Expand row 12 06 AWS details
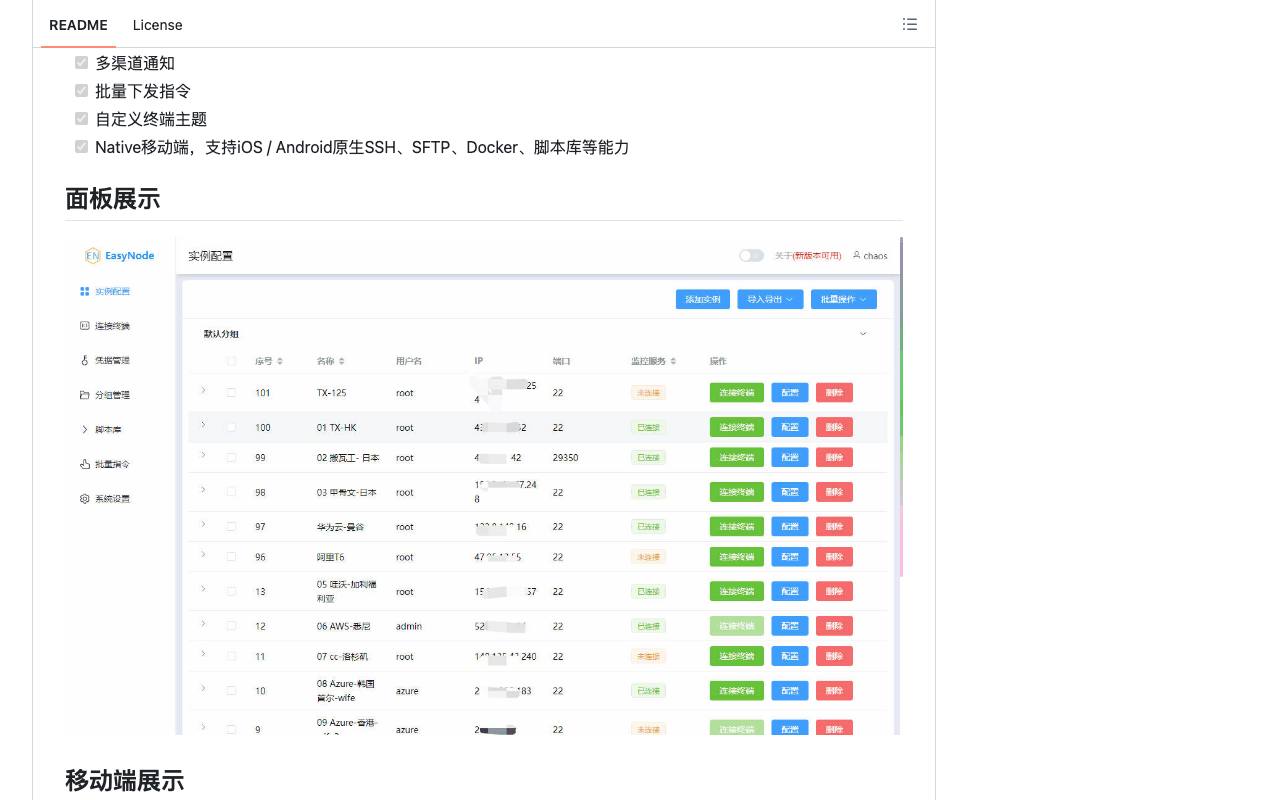Viewport: 1280px width, 800px height. (203, 624)
